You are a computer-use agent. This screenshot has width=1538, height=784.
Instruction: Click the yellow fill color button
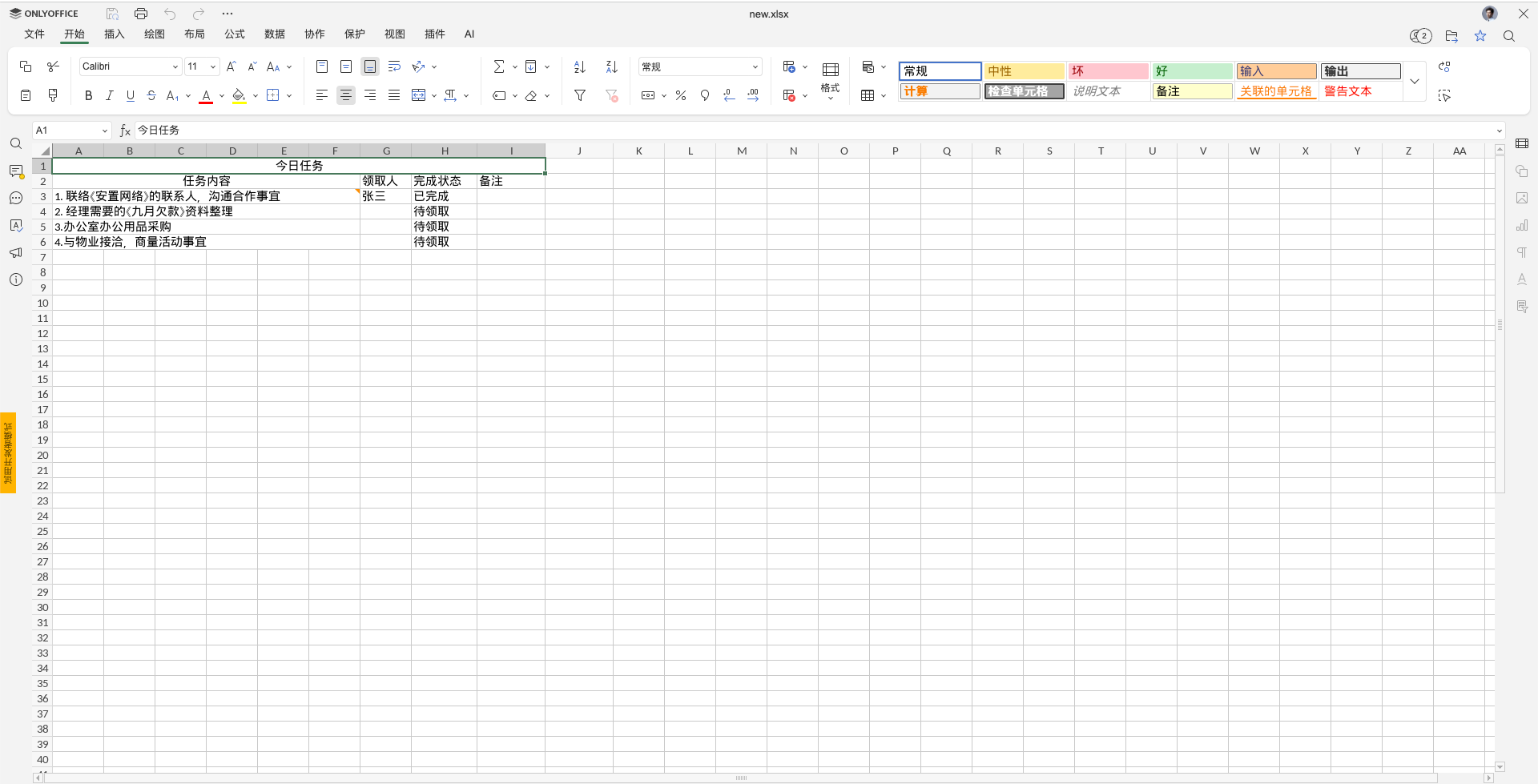(239, 95)
